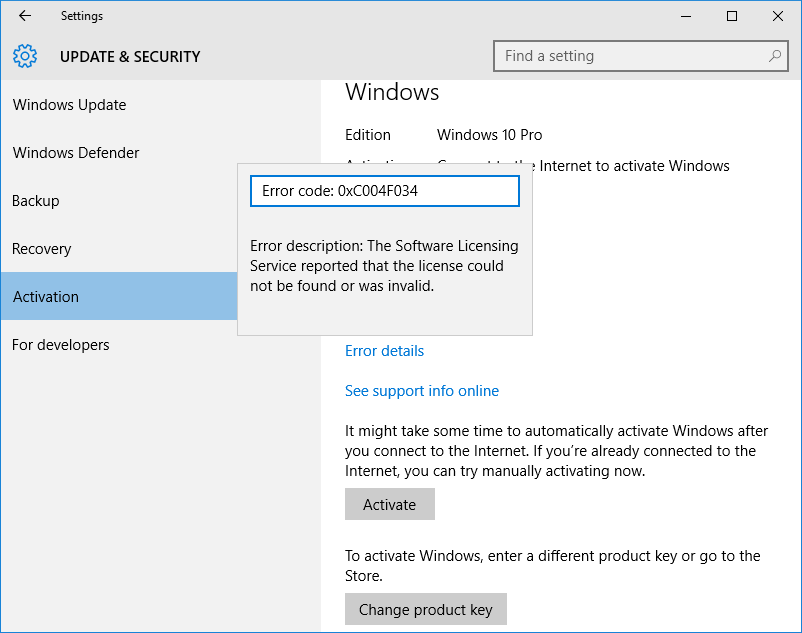Click 'Internet to activate Windows' status text
The width and height of the screenshot is (802, 633).
click(634, 166)
